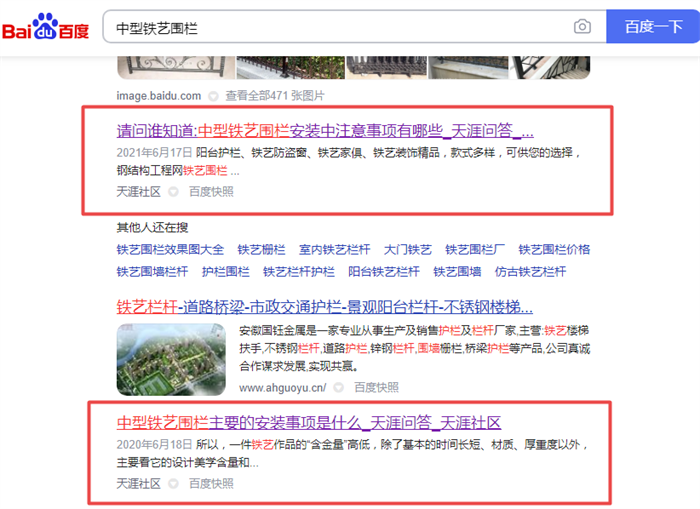Select related search 铁艺围墙

(457, 271)
